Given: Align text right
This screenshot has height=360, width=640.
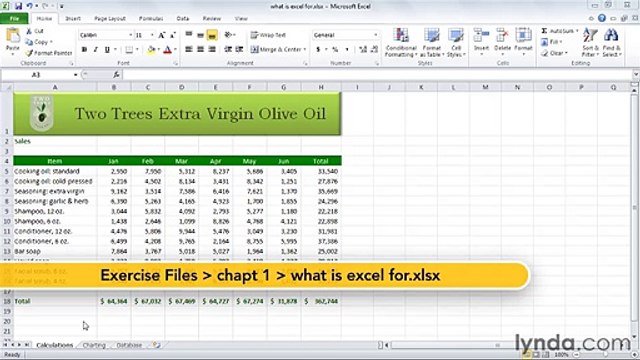Looking at the screenshot, I should pos(212,49).
